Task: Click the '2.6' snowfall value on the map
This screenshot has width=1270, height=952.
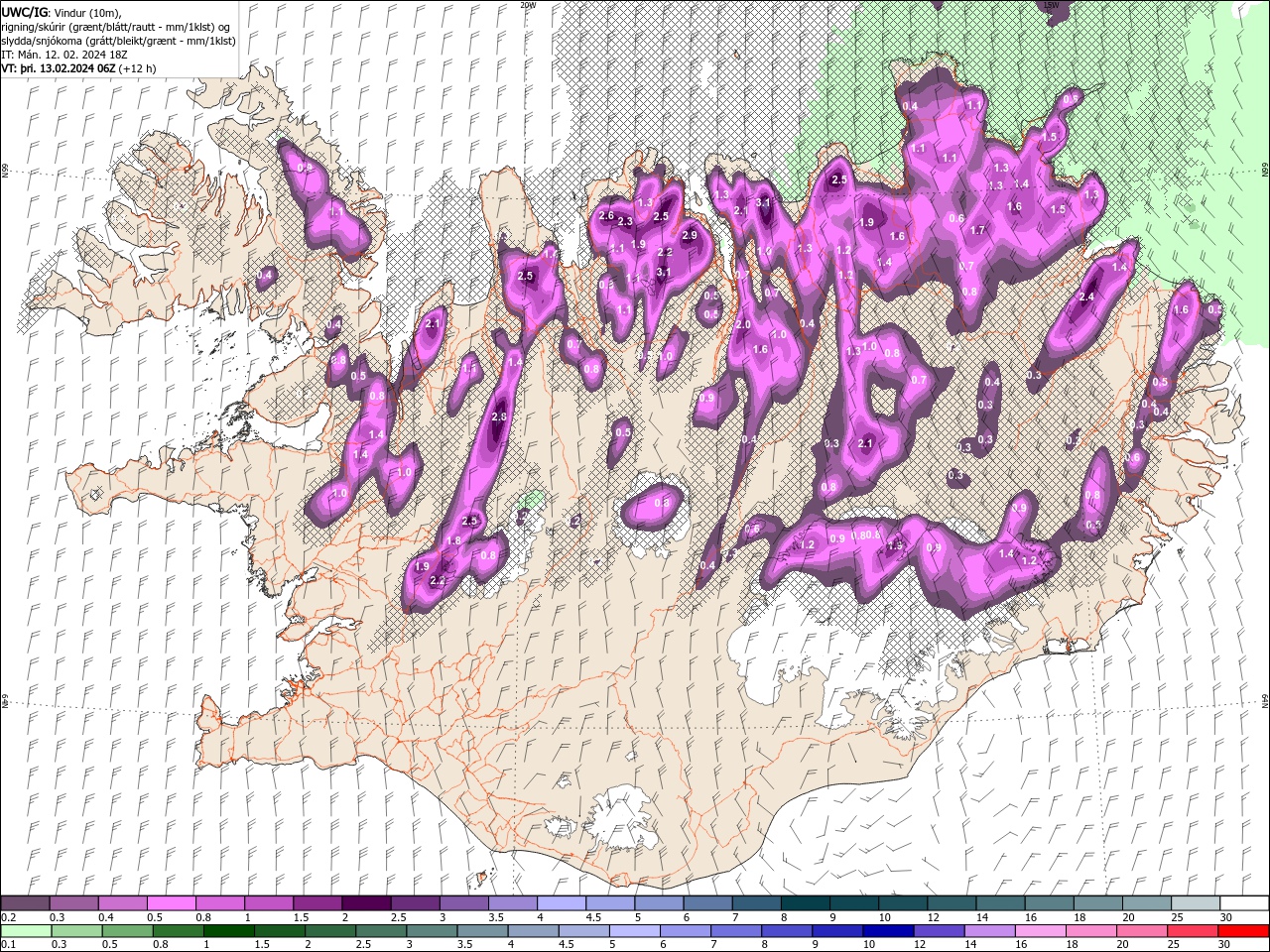Action: click(606, 215)
